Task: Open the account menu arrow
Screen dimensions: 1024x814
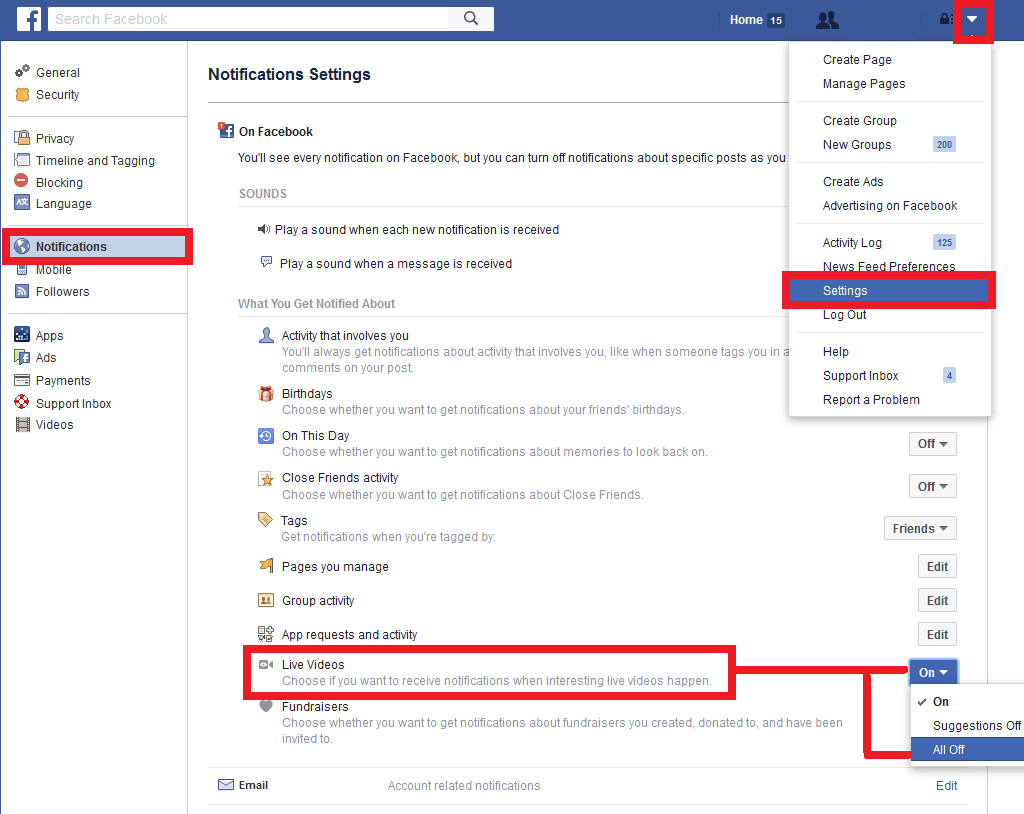Action: pos(972,19)
